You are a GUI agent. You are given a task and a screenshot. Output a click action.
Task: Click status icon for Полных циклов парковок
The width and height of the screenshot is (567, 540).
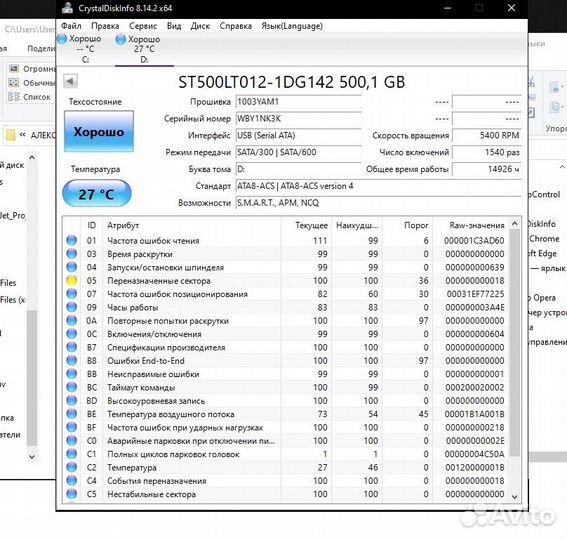point(72,454)
